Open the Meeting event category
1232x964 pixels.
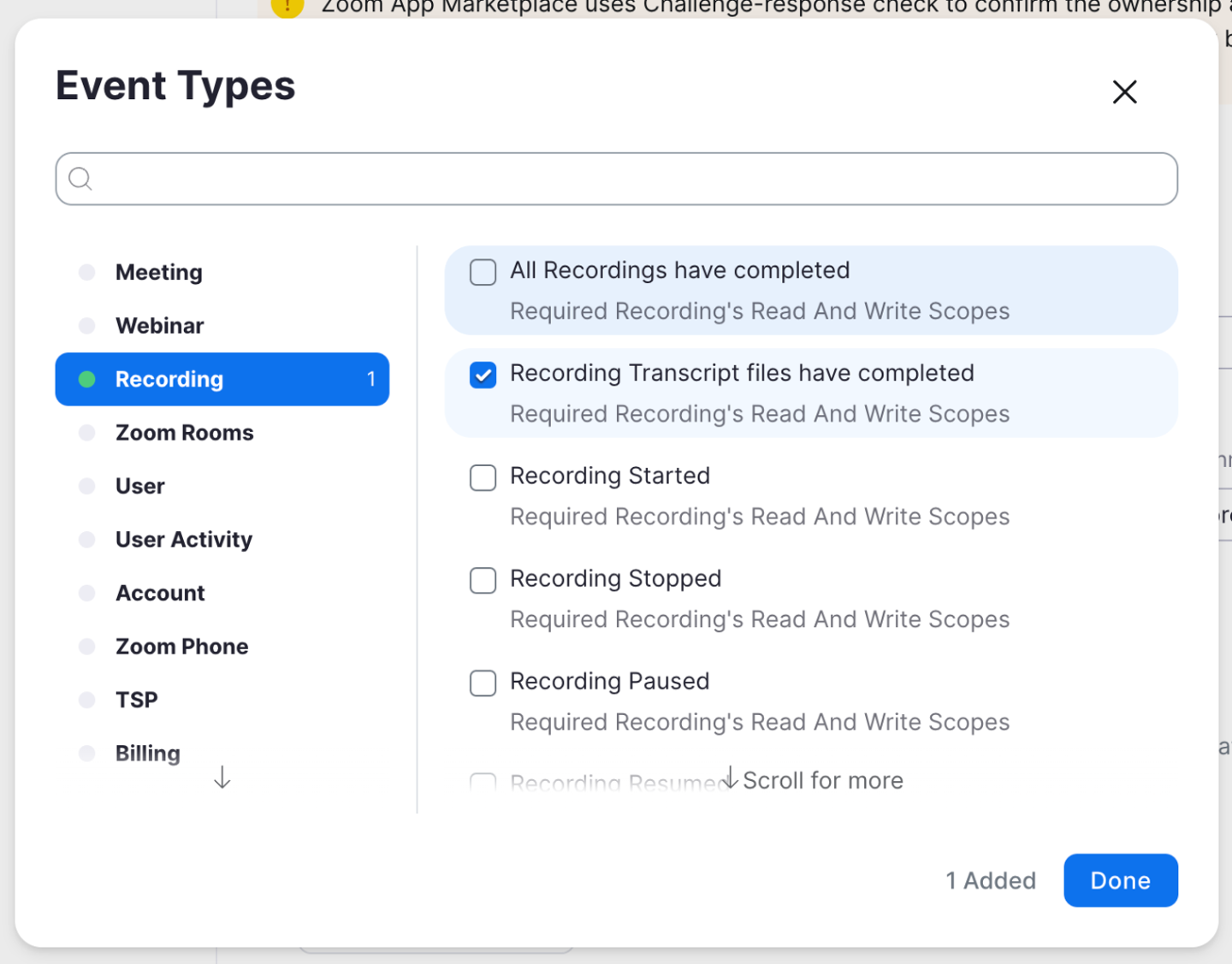click(x=159, y=272)
